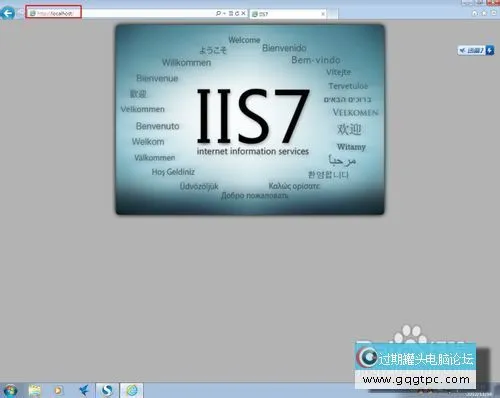This screenshot has width=500, height=398.
Task: Click the IIS7 welcome image
Action: pyautogui.click(x=250, y=119)
